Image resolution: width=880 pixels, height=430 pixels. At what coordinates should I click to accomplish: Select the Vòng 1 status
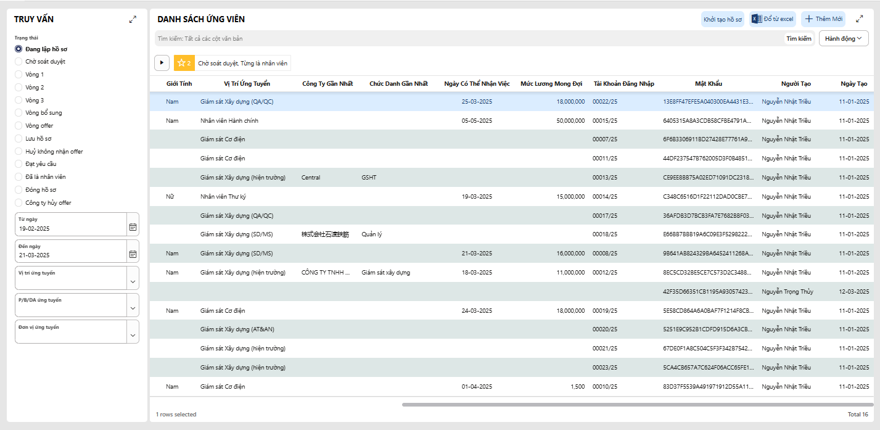tap(19, 74)
